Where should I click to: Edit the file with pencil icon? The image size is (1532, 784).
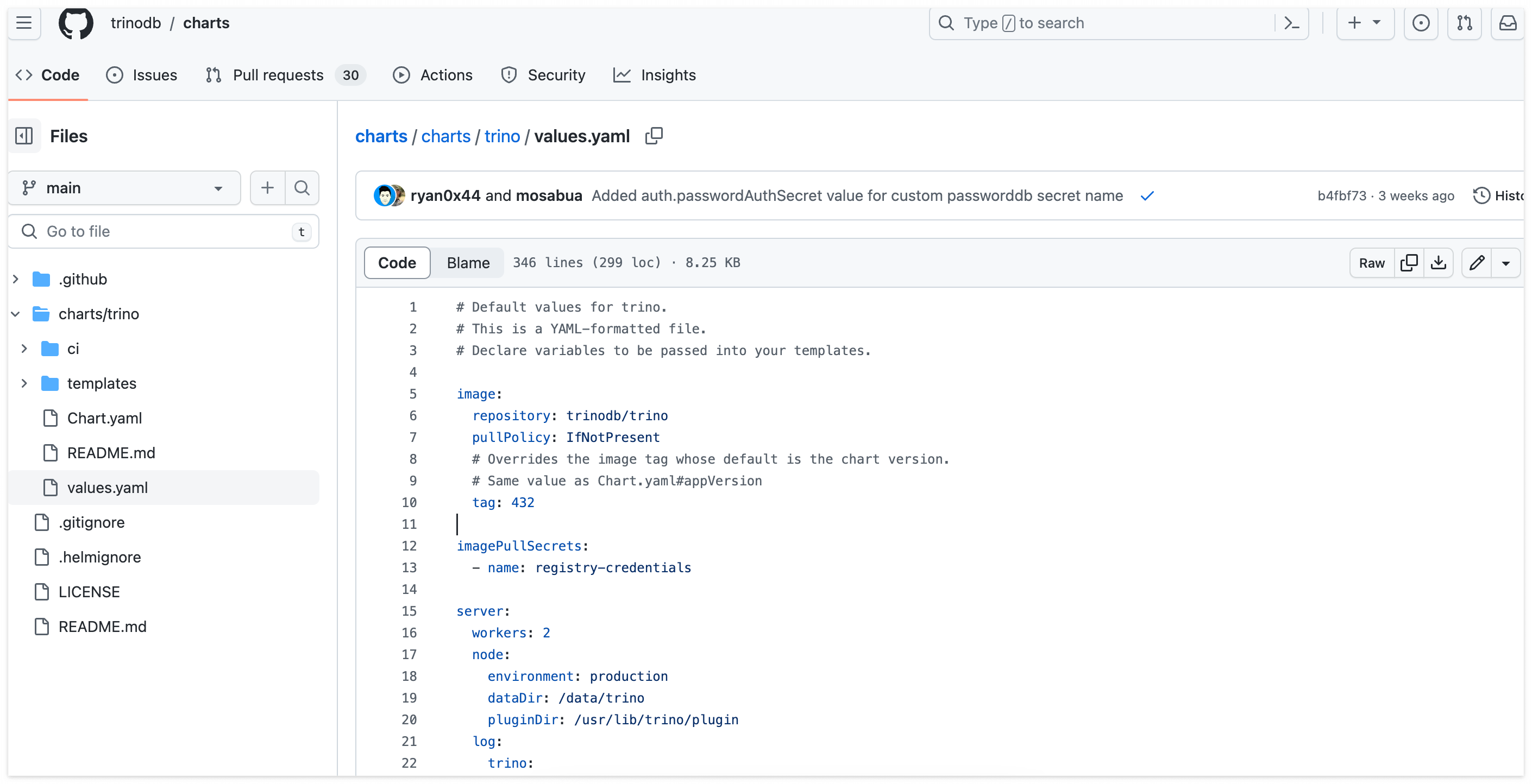tap(1477, 263)
